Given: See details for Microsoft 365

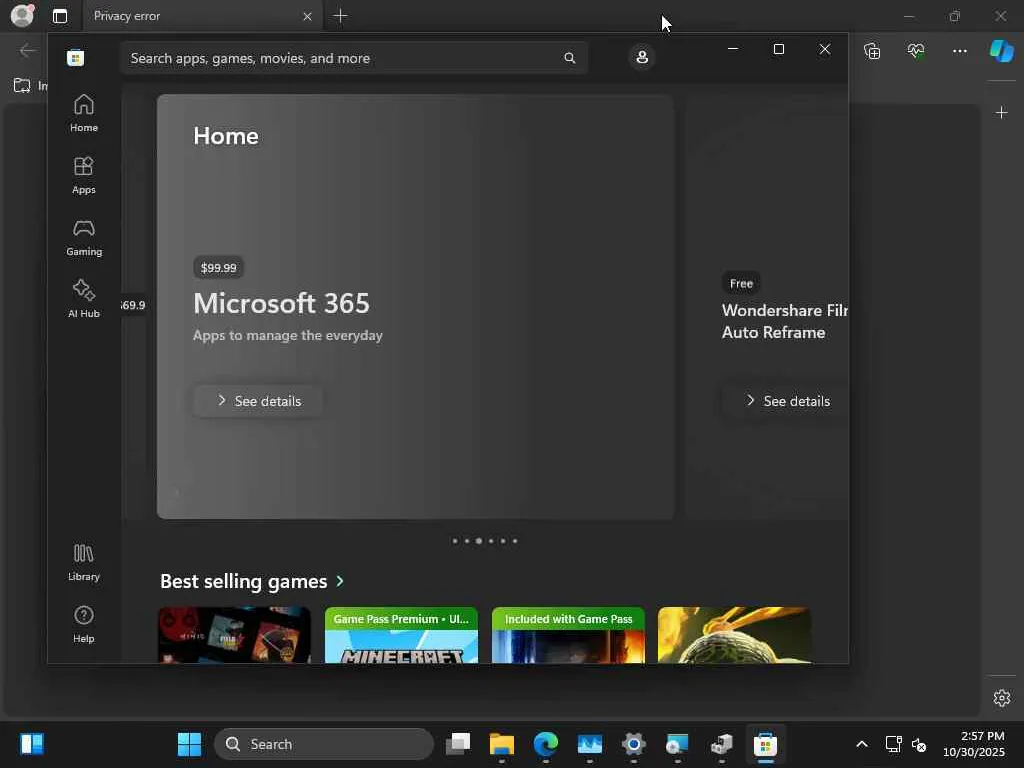Looking at the screenshot, I should tap(259, 401).
